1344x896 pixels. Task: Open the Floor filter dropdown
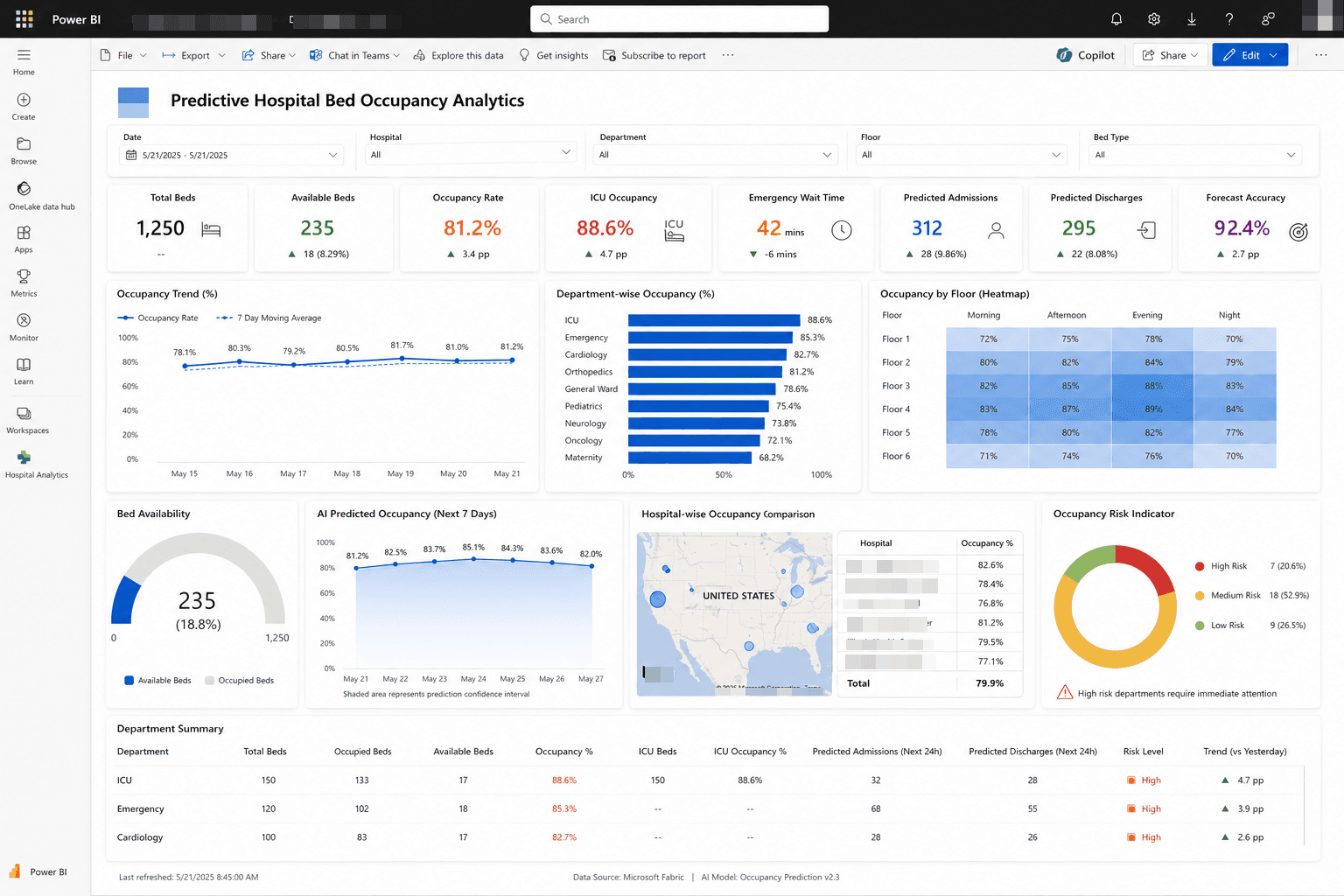tap(962, 155)
